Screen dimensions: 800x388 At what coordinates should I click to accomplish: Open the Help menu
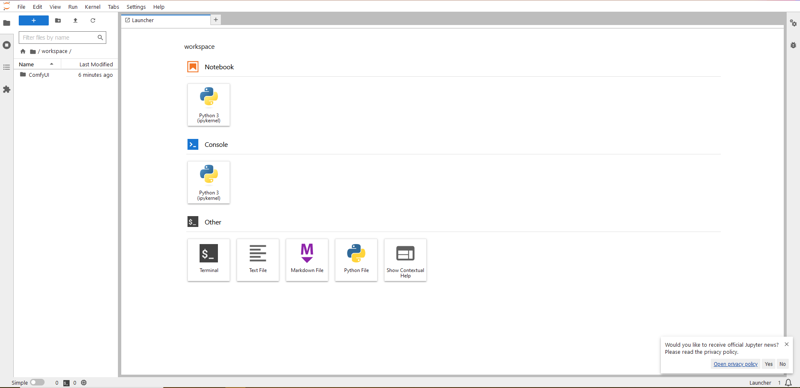(159, 7)
